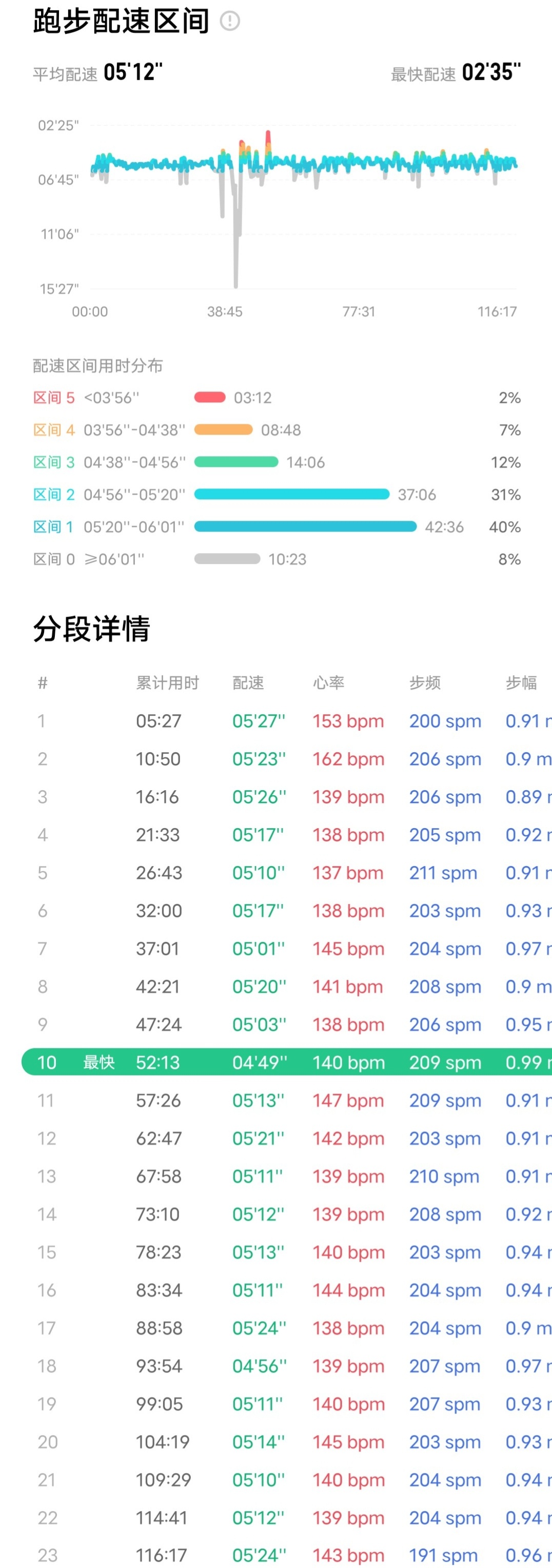Screen dimensions: 552x1568
Task: Select the green 区间 3 bar
Action: (x=236, y=462)
